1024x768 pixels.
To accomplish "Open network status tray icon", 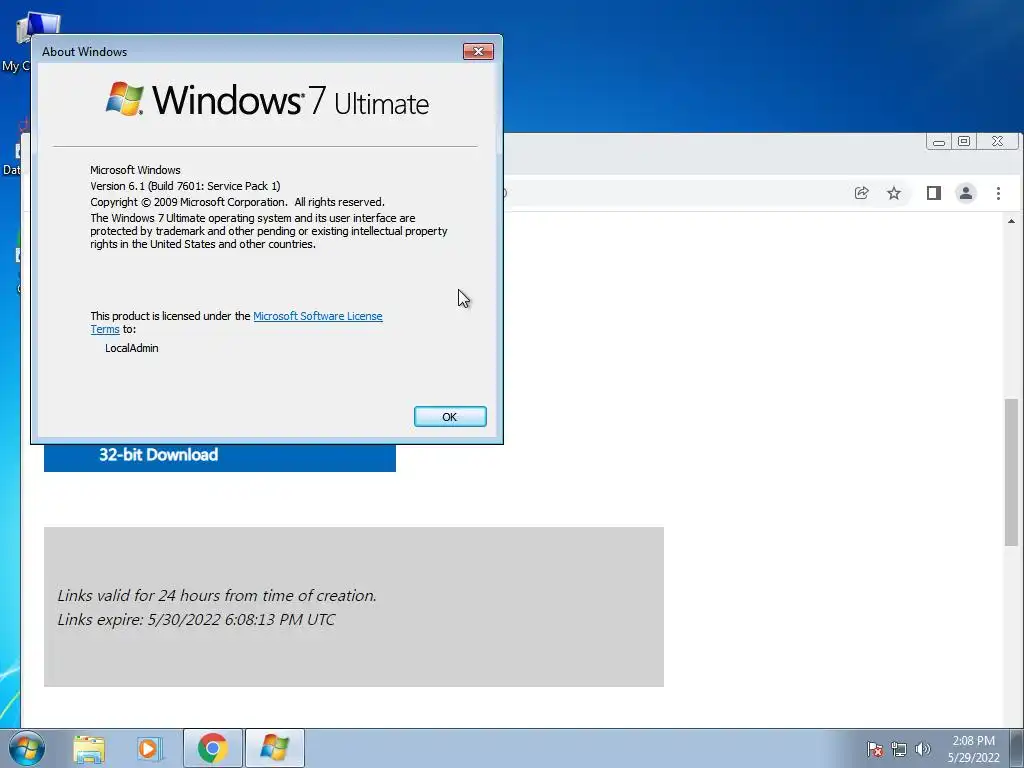I will (x=899, y=749).
